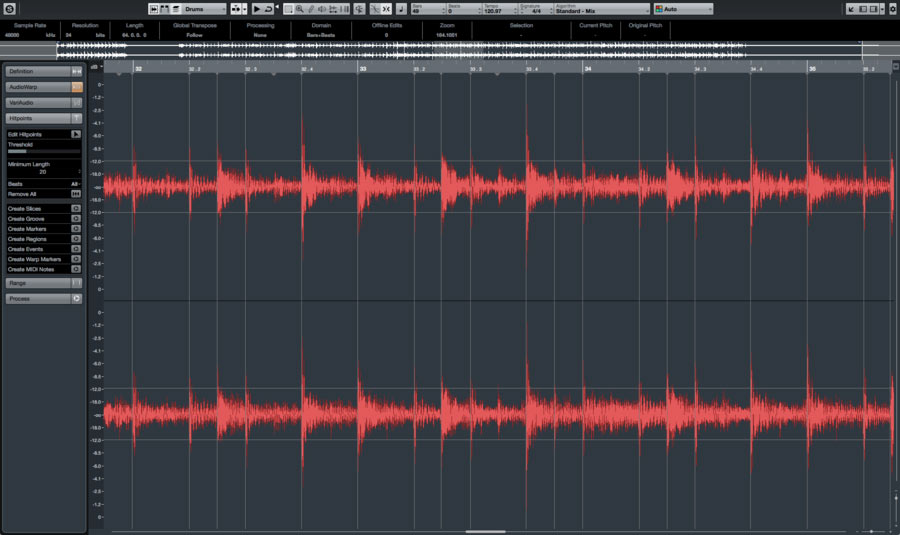This screenshot has width=900, height=535.
Task: Adjust the hitpoint Threshold slider
Action: coord(44,152)
